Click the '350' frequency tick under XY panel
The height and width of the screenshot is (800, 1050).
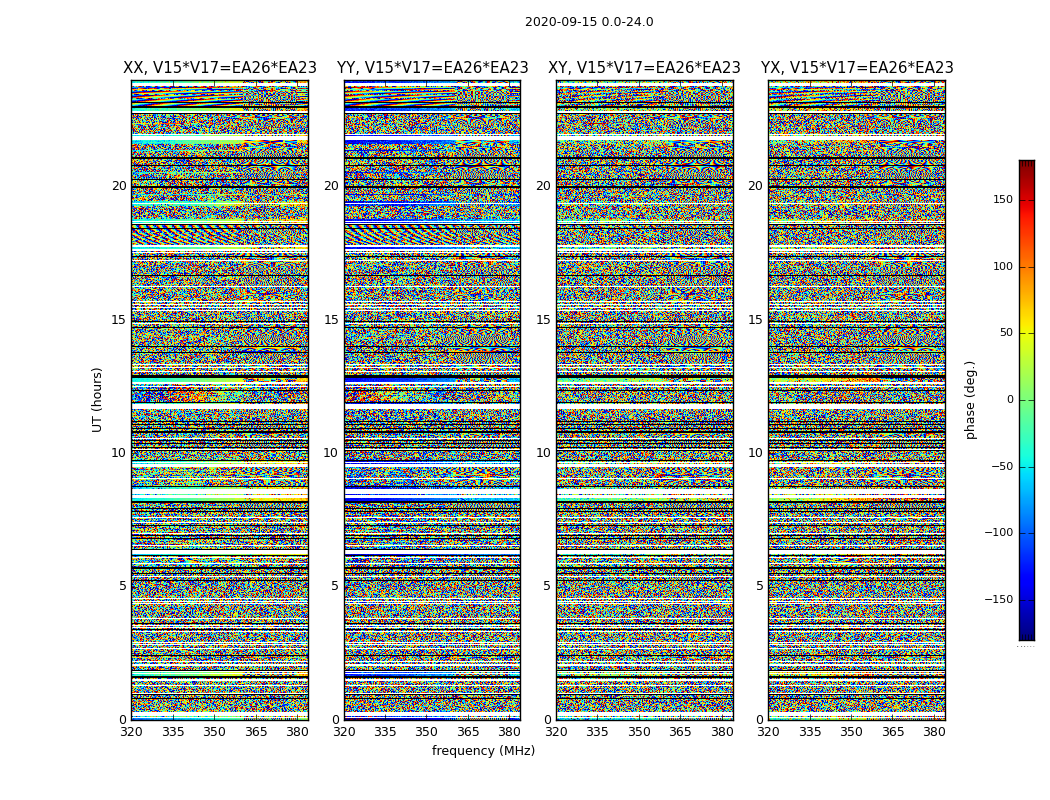pyautogui.click(x=639, y=732)
